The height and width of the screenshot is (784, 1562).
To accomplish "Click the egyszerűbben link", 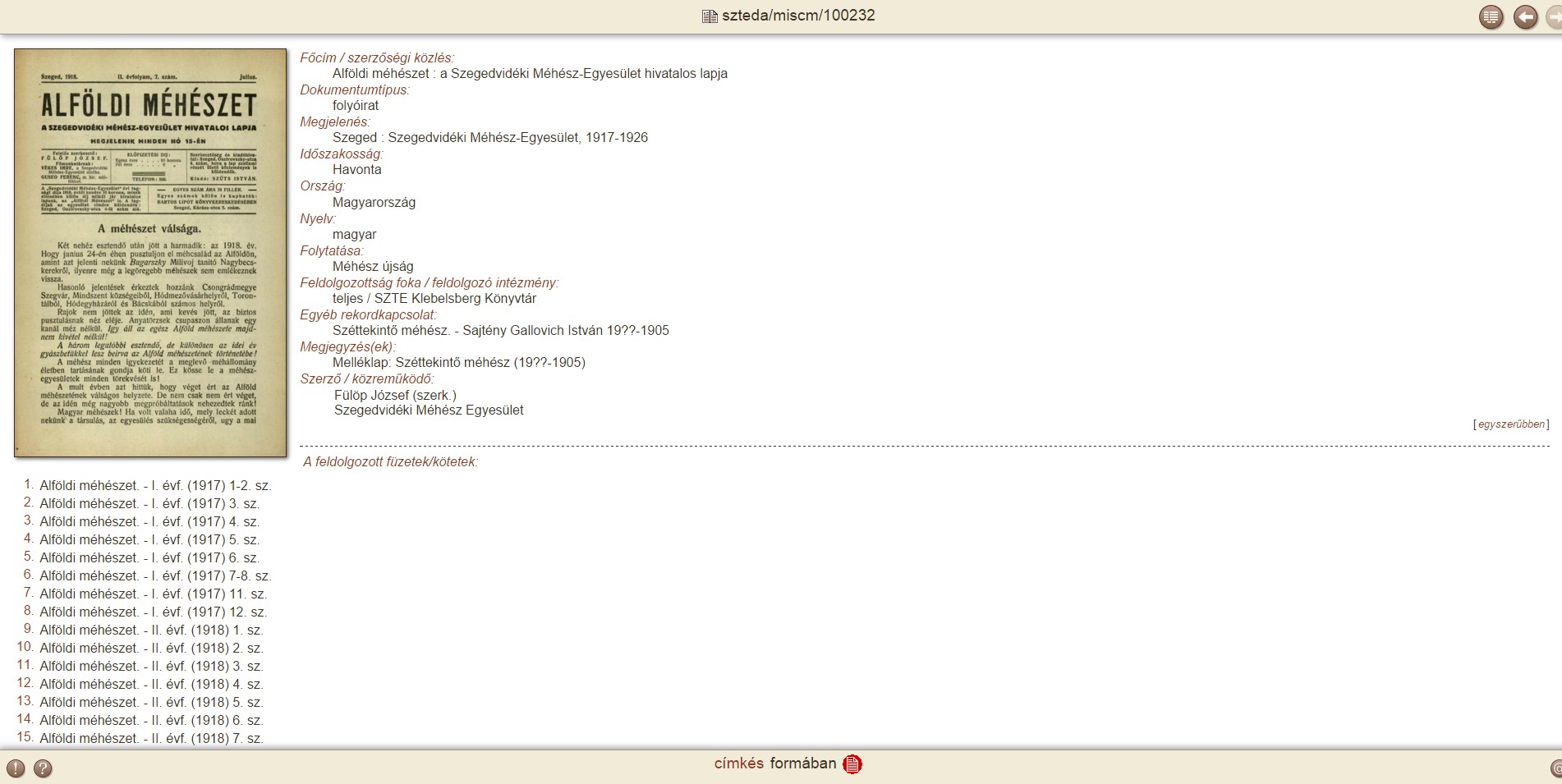I will [1511, 424].
